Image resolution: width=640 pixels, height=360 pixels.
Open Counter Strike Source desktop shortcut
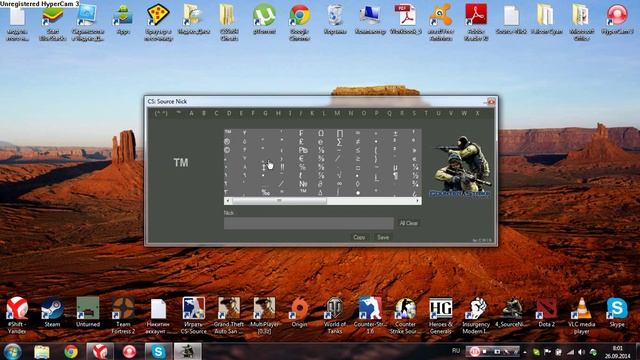pyautogui.click(x=405, y=316)
